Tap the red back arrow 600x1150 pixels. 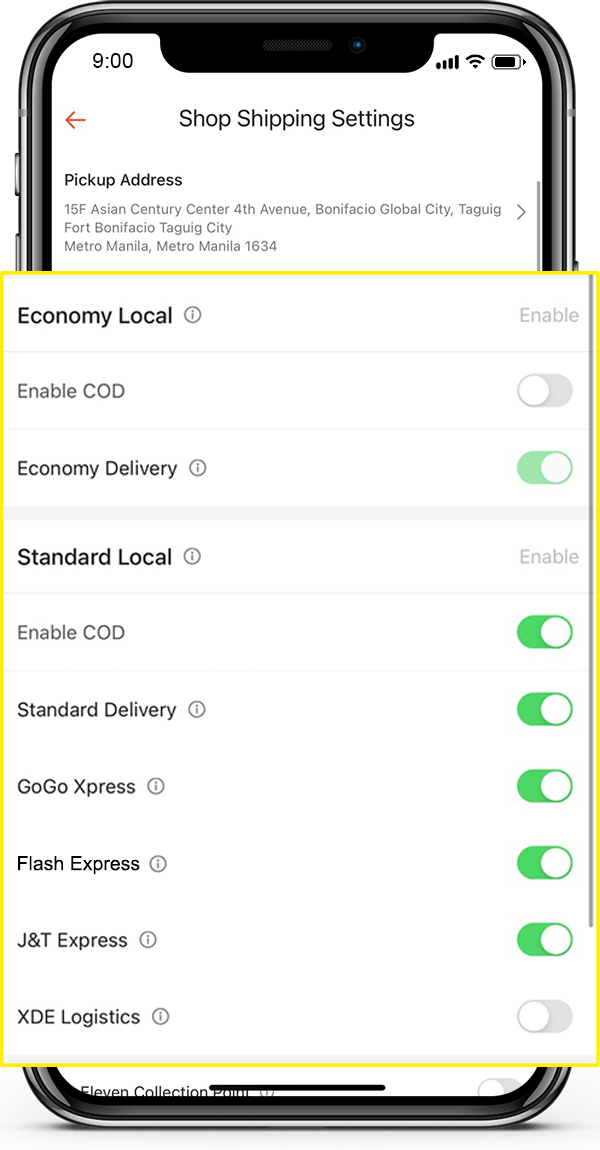[75, 119]
